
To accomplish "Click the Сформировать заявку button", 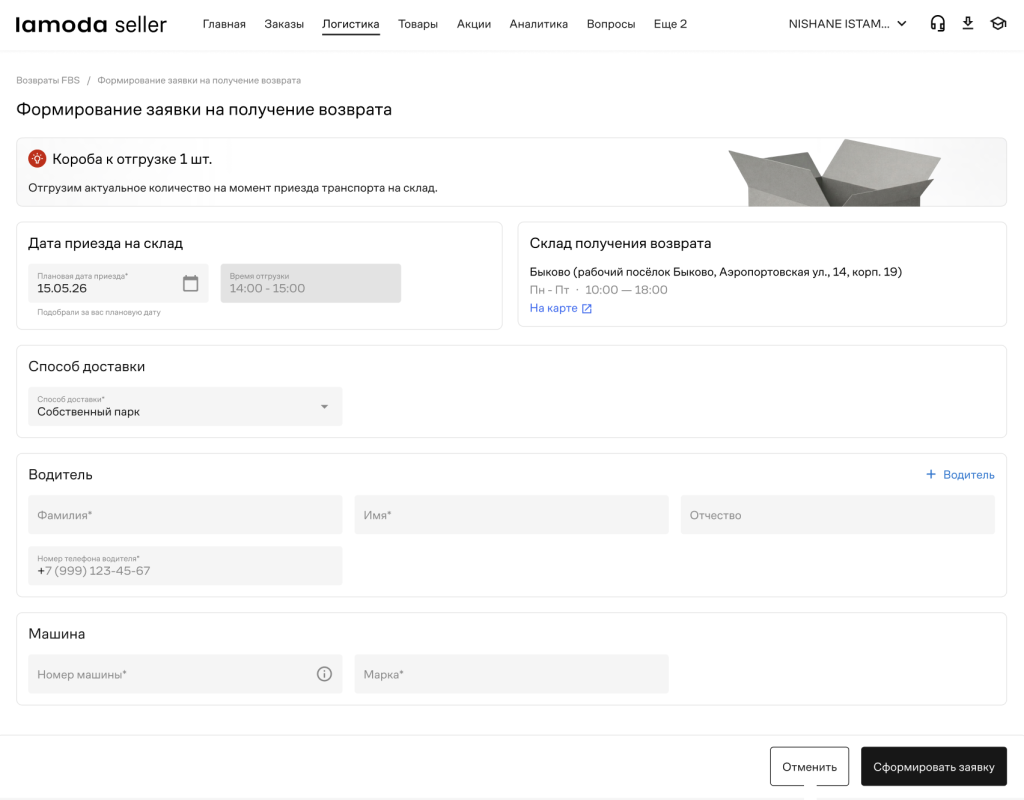I will (934, 767).
